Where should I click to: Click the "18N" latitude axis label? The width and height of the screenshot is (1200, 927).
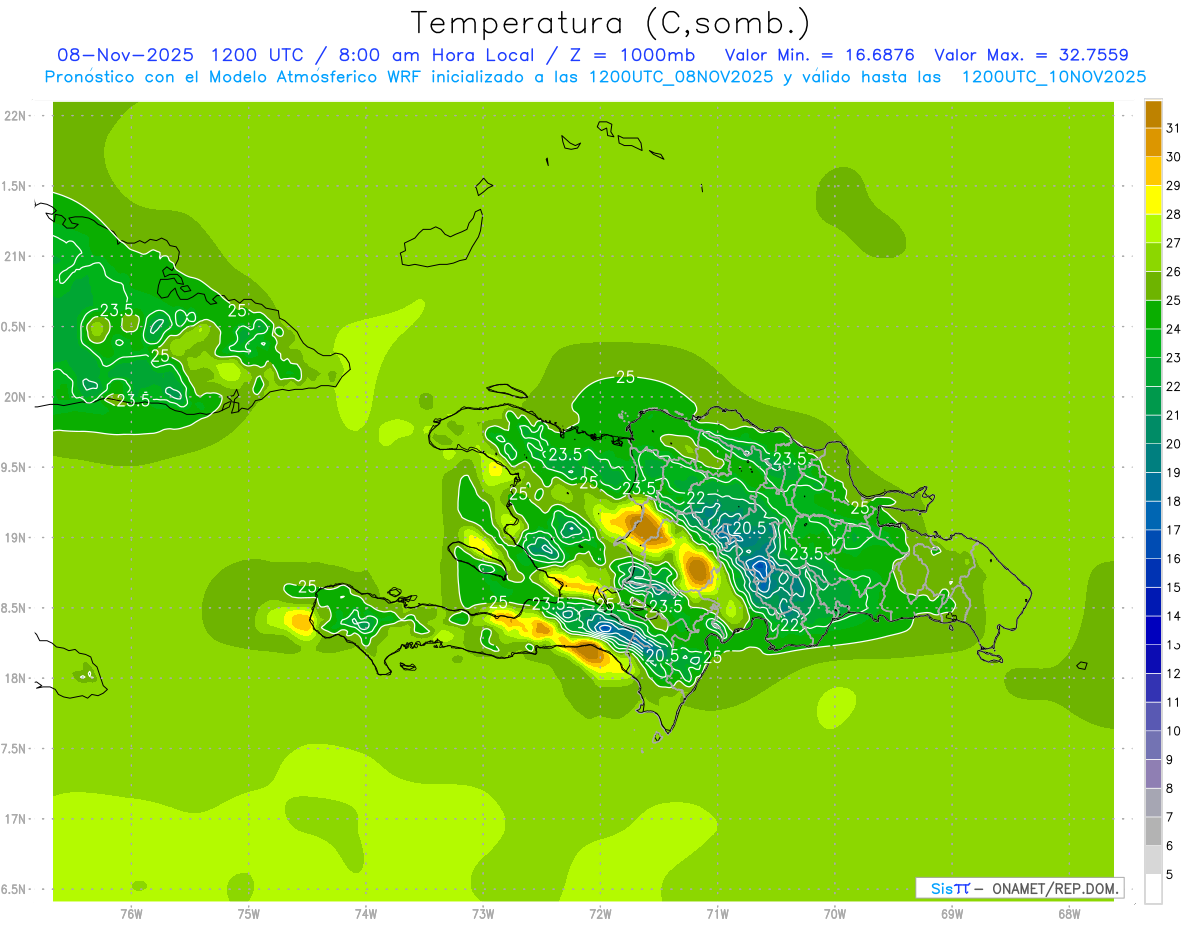tap(15, 679)
